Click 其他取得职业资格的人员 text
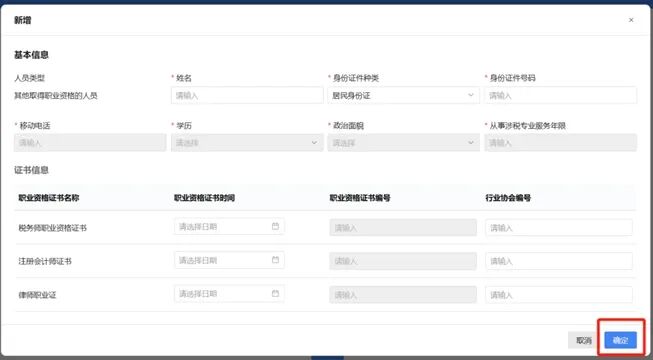The width and height of the screenshot is (653, 360). click(x=56, y=95)
